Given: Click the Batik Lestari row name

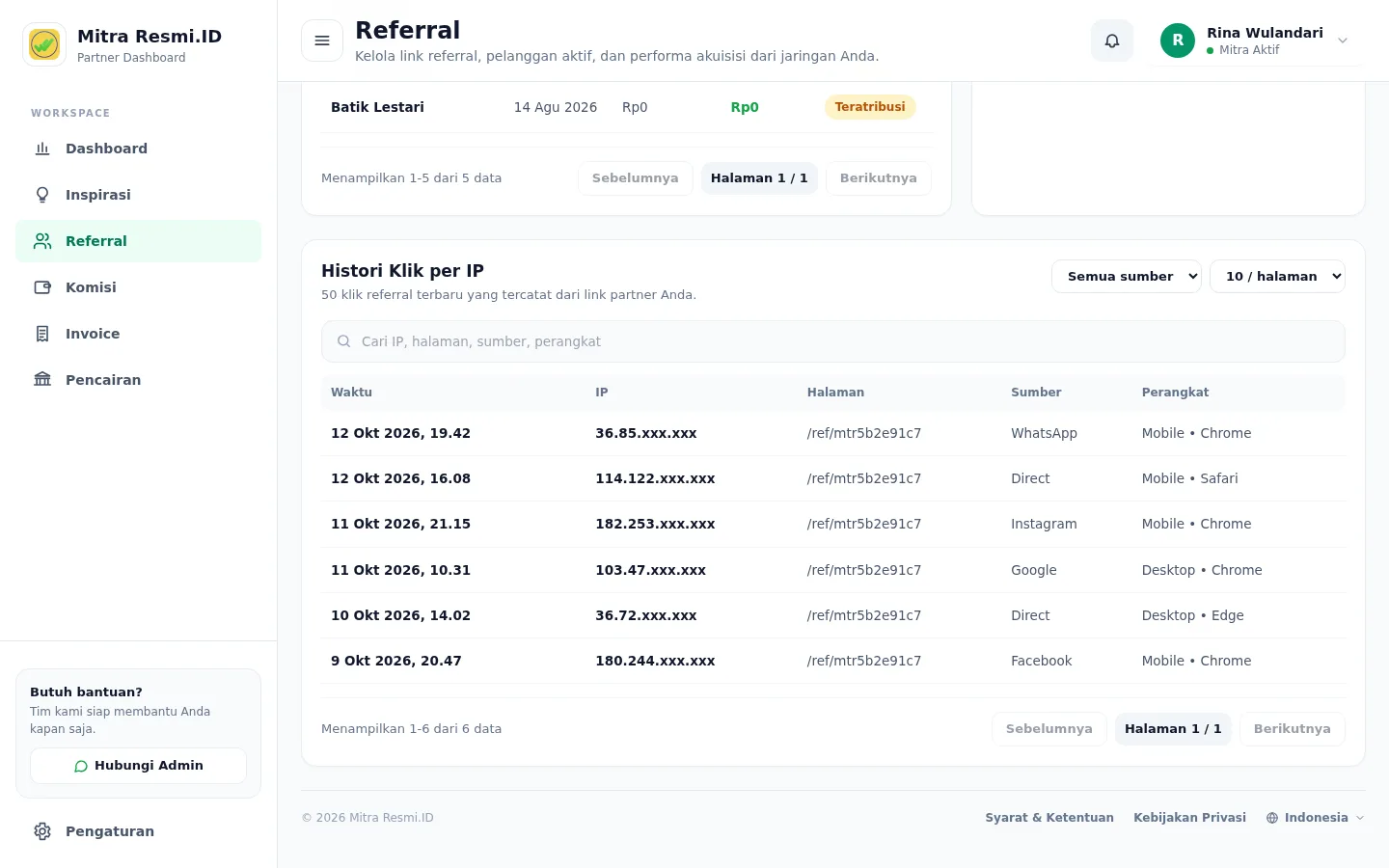Looking at the screenshot, I should click(377, 107).
